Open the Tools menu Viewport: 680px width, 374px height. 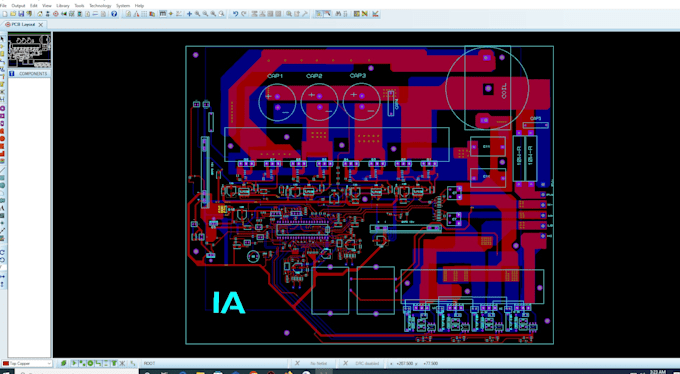[79, 6]
